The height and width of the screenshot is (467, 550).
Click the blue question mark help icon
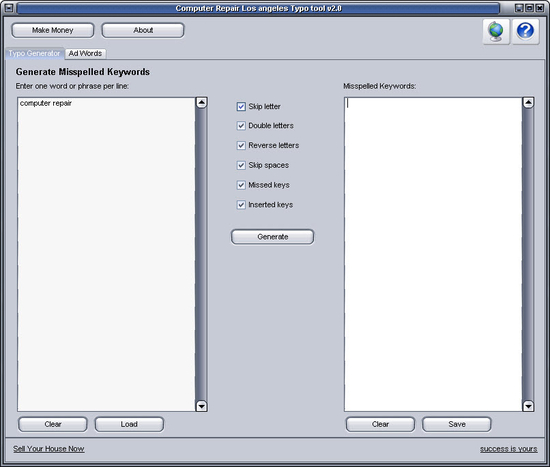(x=525, y=32)
